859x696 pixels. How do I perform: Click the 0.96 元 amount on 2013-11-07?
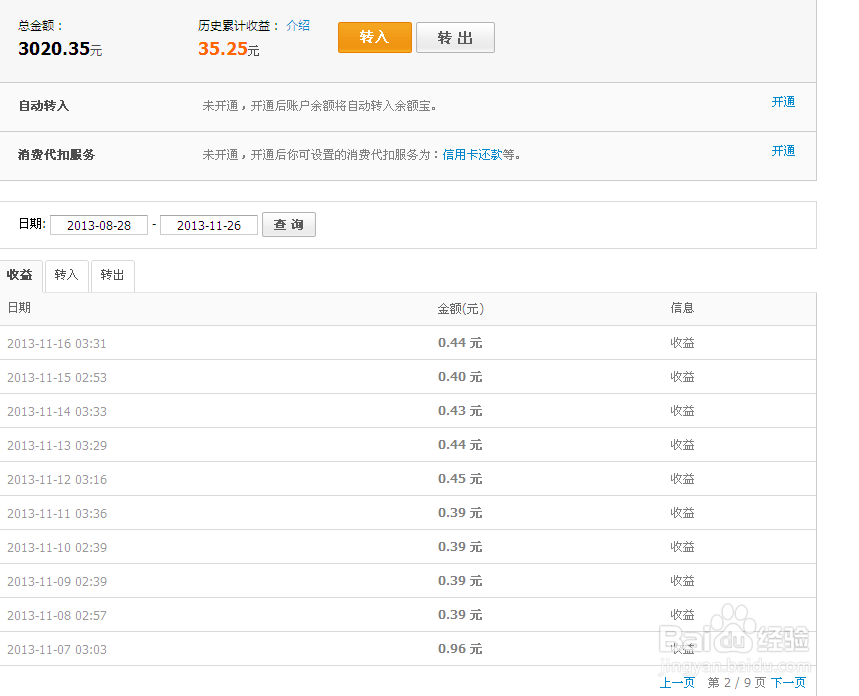tap(460, 648)
